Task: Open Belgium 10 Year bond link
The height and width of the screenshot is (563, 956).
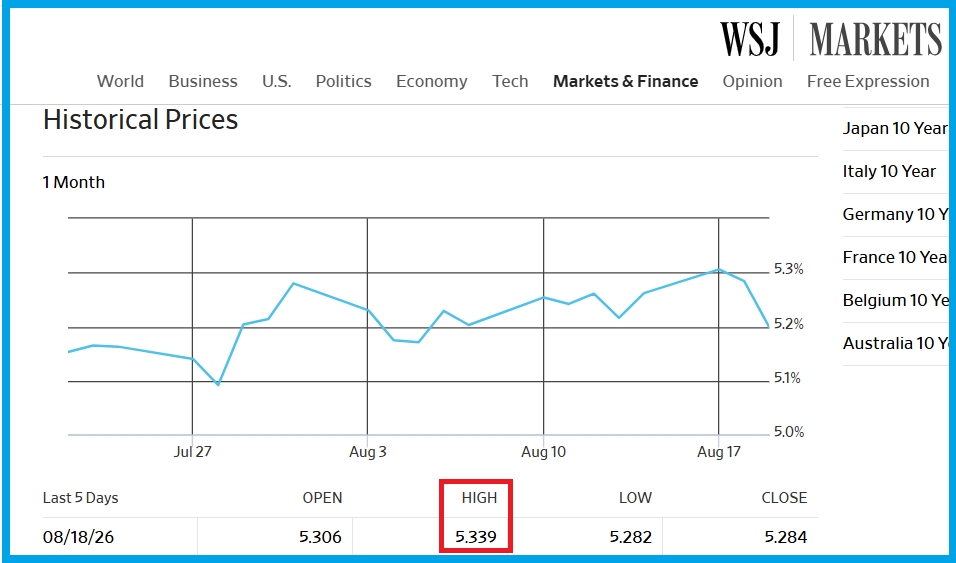Action: pyautogui.click(x=895, y=300)
